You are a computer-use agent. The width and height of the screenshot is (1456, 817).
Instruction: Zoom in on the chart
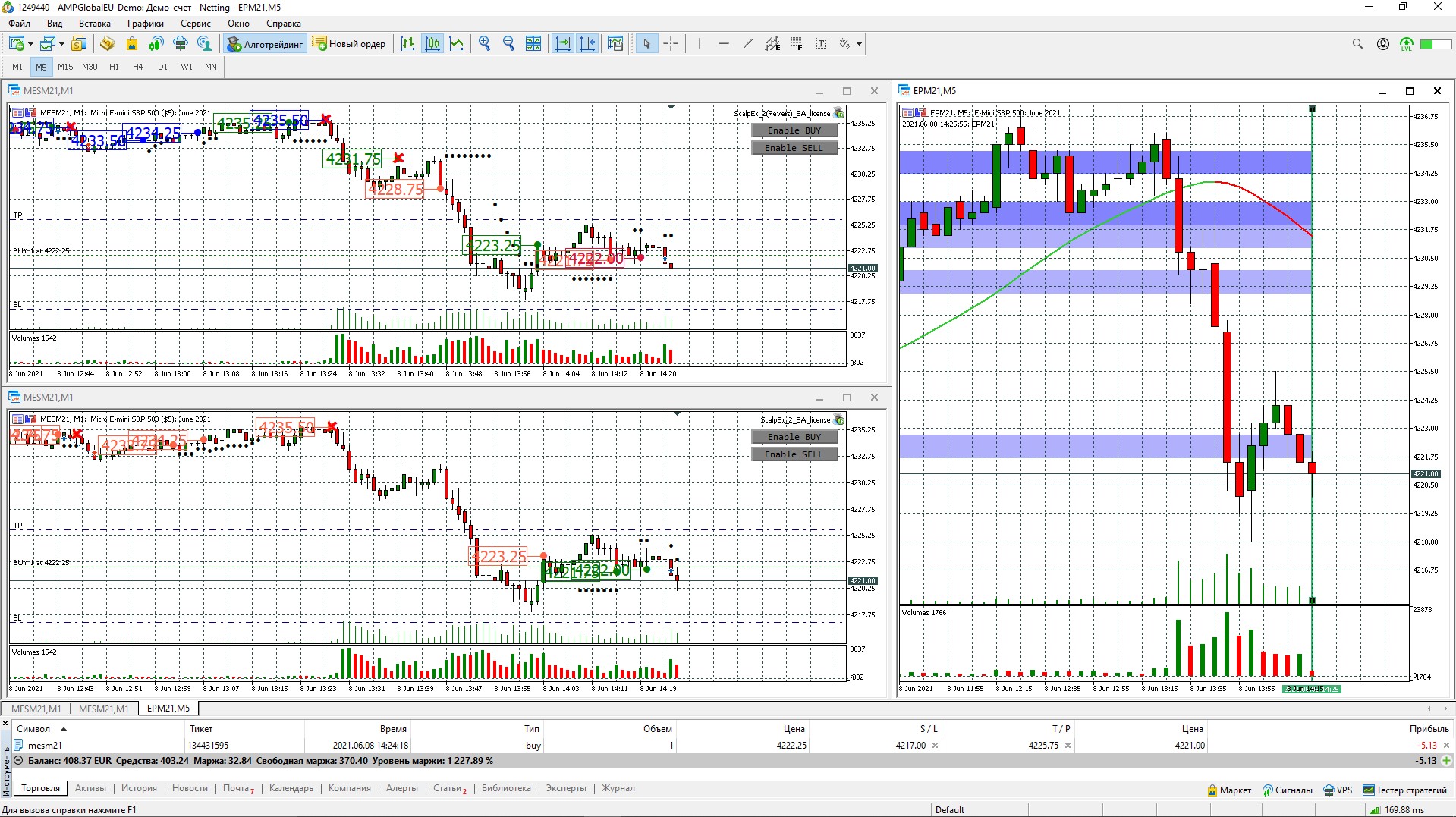pyautogui.click(x=485, y=44)
